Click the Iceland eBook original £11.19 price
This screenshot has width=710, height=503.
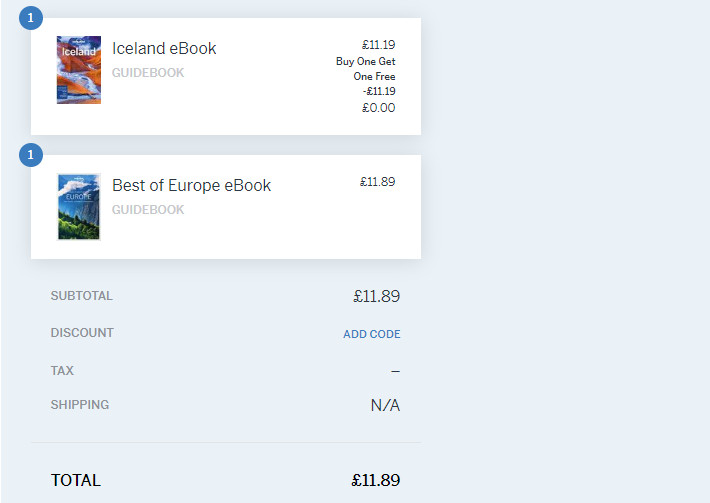[378, 44]
